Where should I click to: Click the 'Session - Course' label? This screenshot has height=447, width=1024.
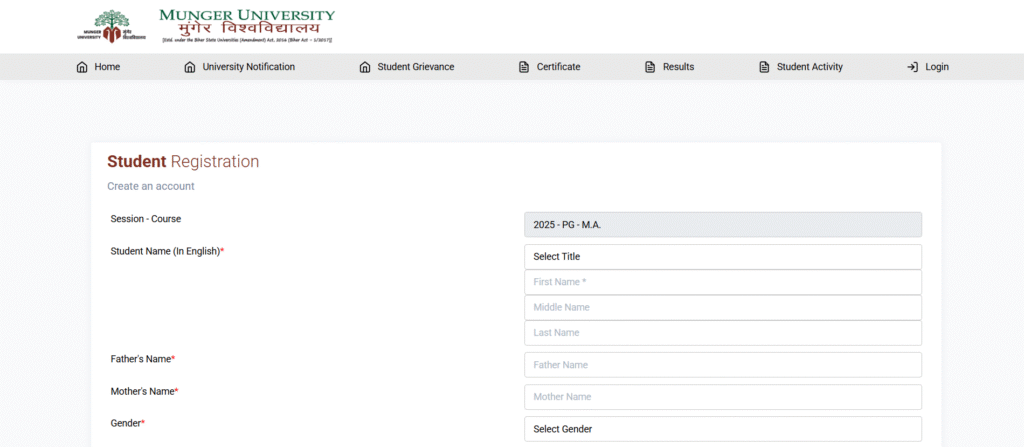click(x=146, y=219)
